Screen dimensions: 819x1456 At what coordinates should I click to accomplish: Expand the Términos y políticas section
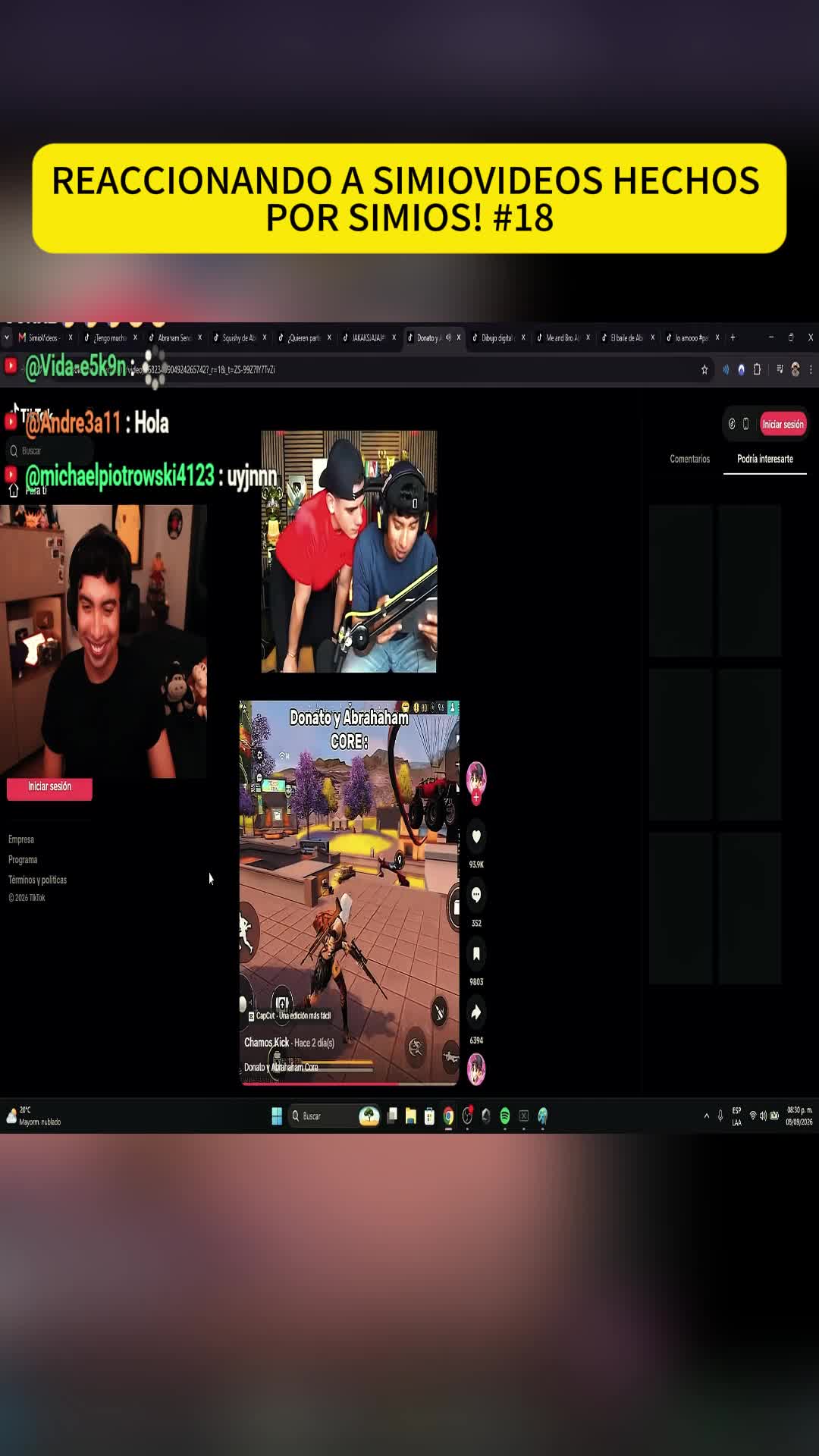(x=37, y=880)
